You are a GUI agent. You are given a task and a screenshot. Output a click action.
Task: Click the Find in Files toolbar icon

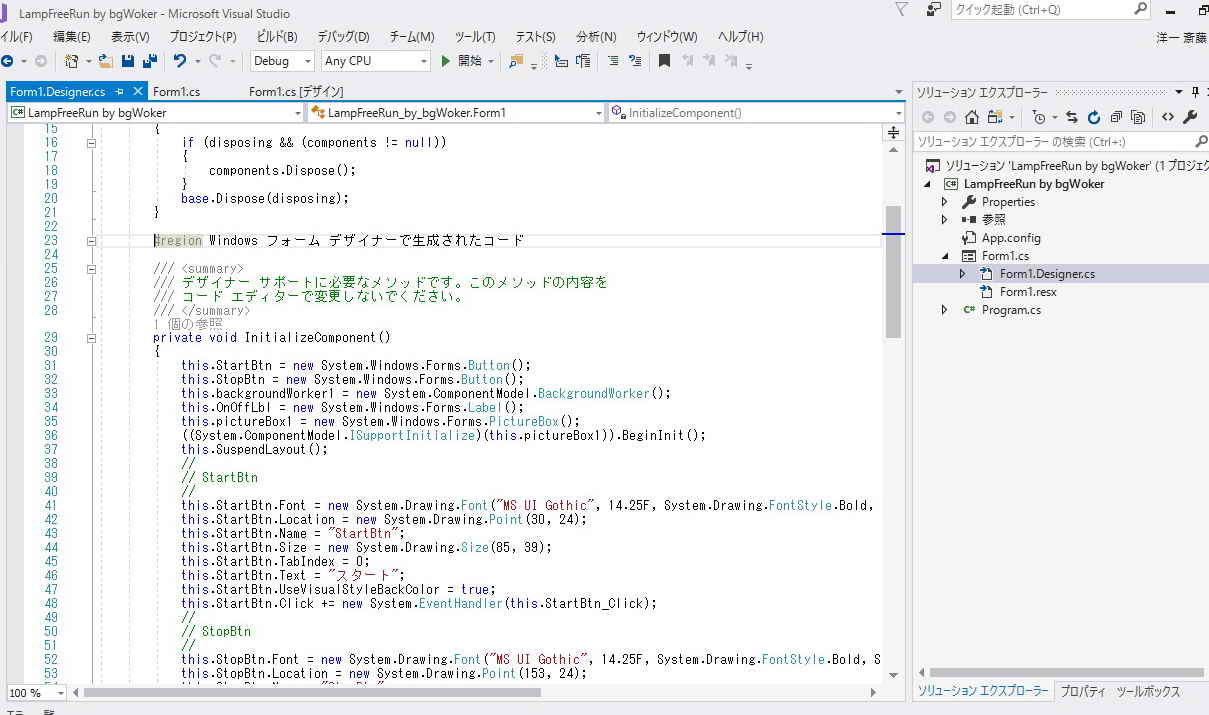click(516, 61)
